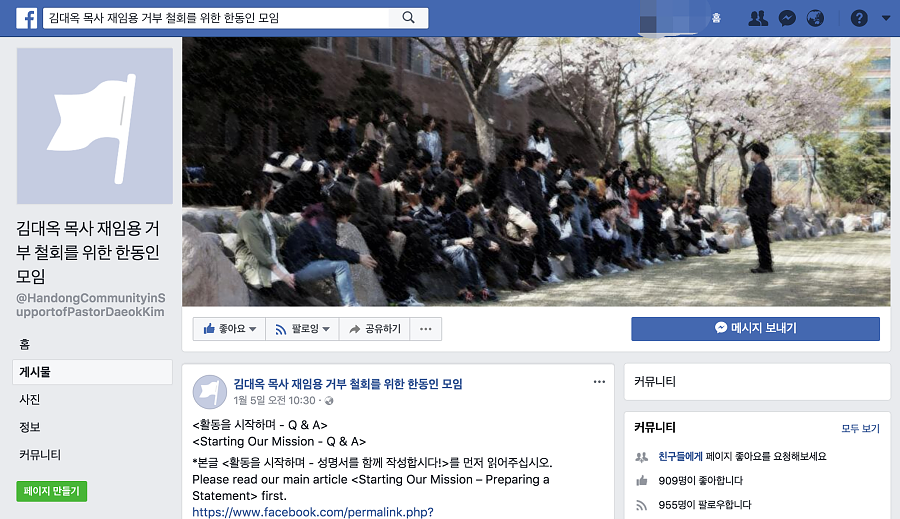900x519 pixels.
Task: Open the 모두 보기 community link
Action: click(x=860, y=428)
